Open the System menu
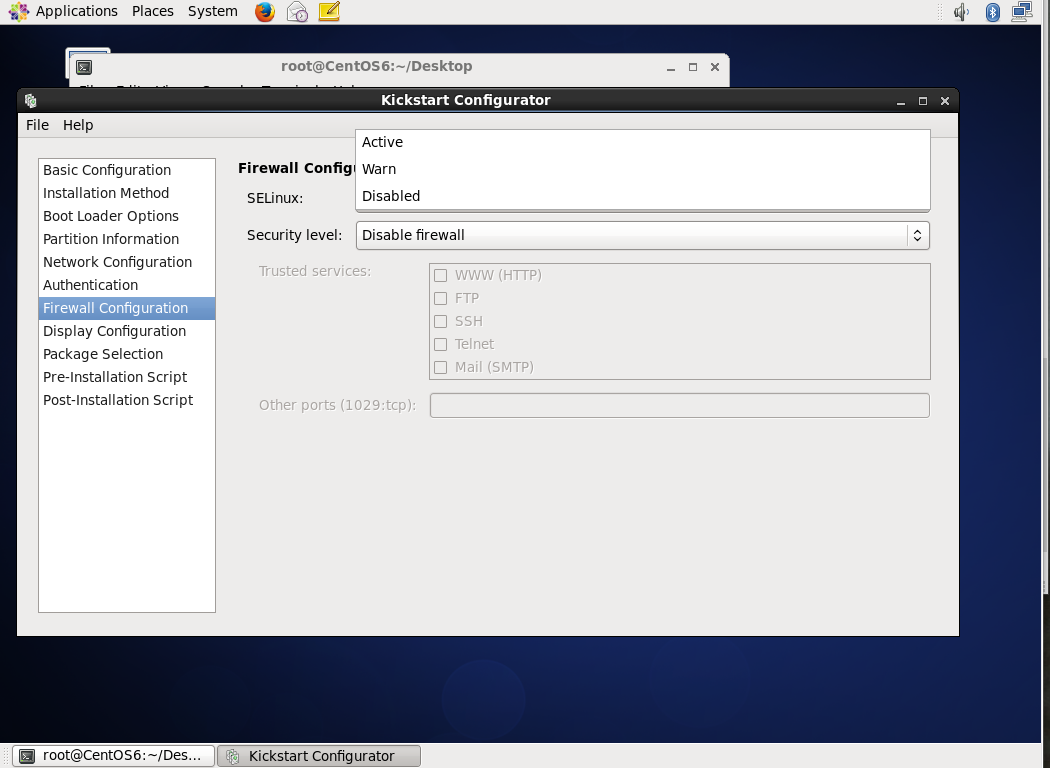Image resolution: width=1050 pixels, height=768 pixels. (x=213, y=11)
